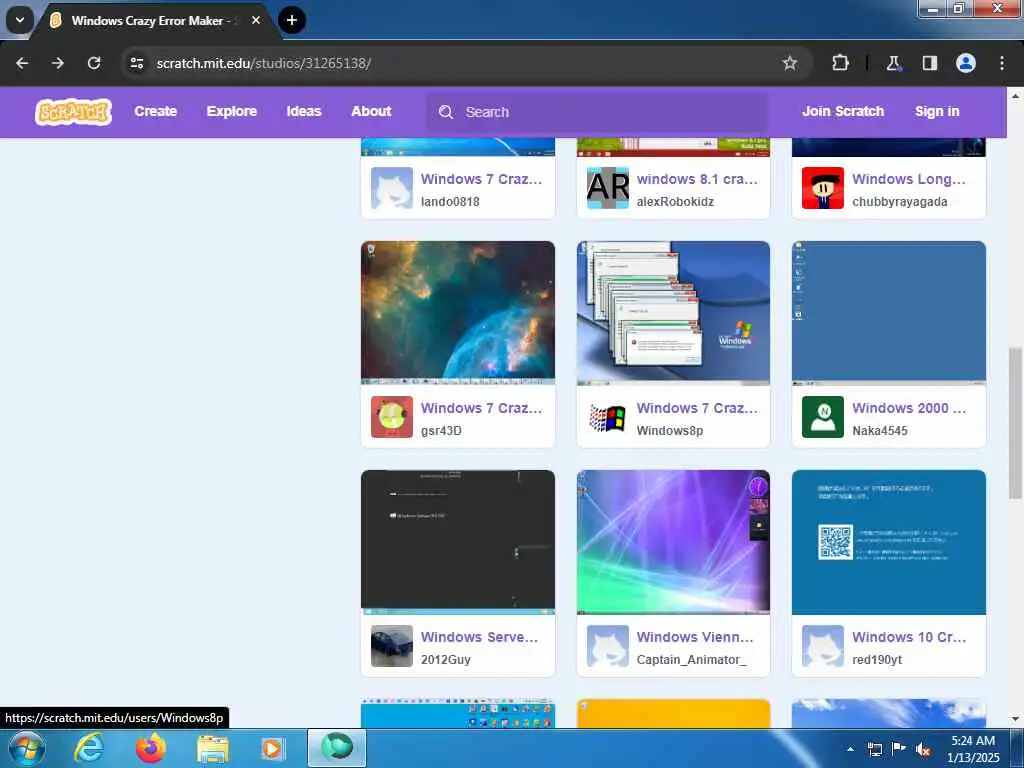Toggle the browser side panel icon
The width and height of the screenshot is (1024, 768).
929,63
